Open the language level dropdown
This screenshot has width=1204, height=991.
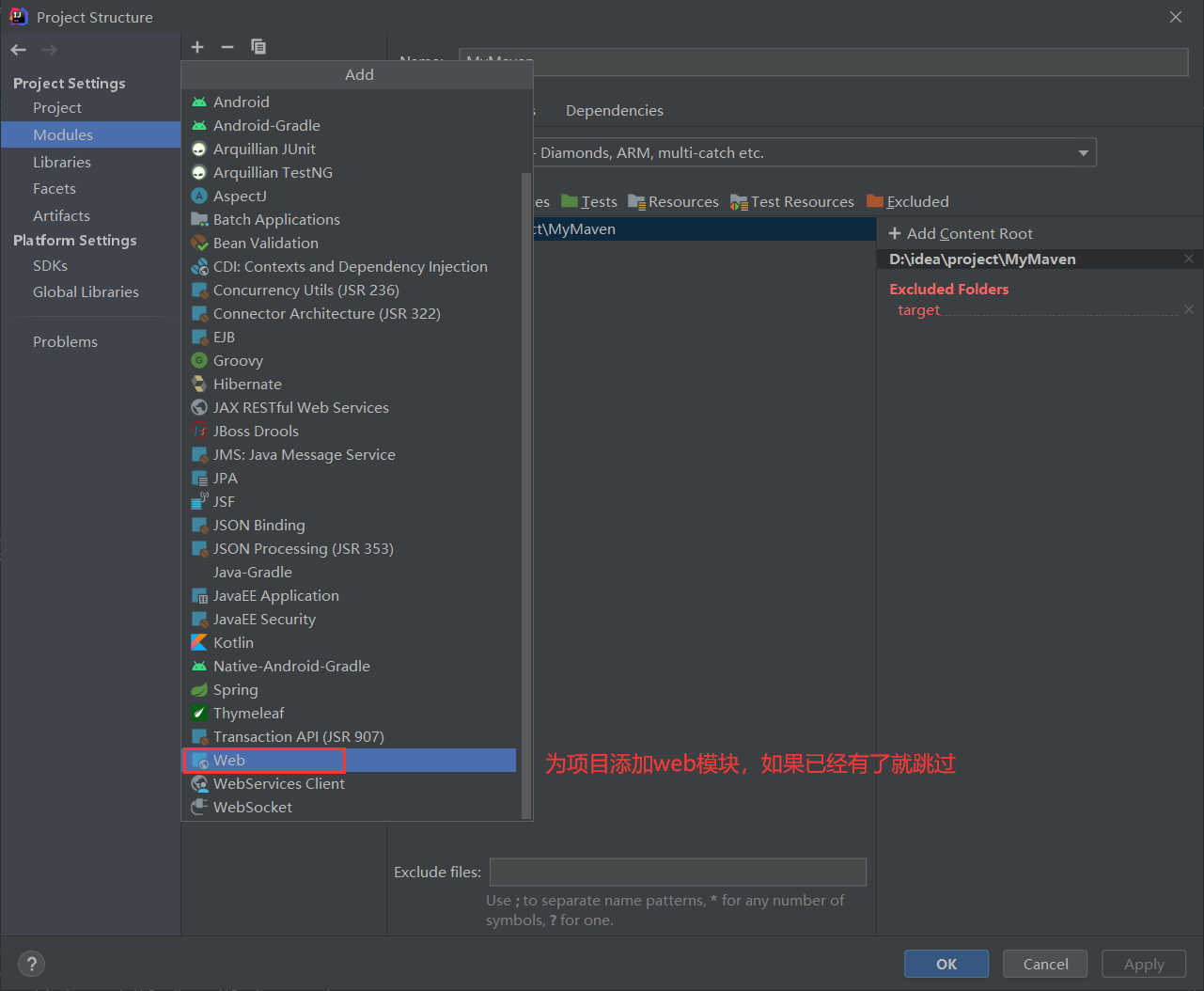point(1084,152)
